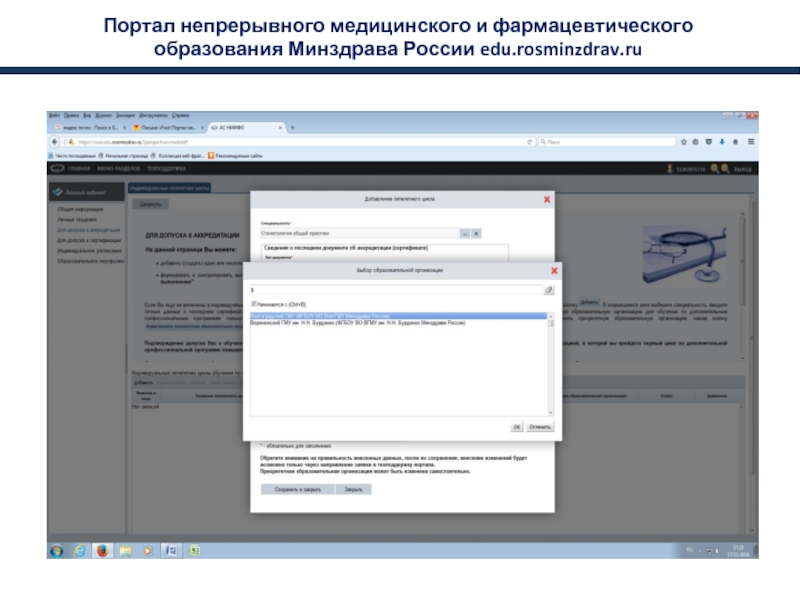Click the Pocket icon in Firefox toolbar

tap(709, 142)
